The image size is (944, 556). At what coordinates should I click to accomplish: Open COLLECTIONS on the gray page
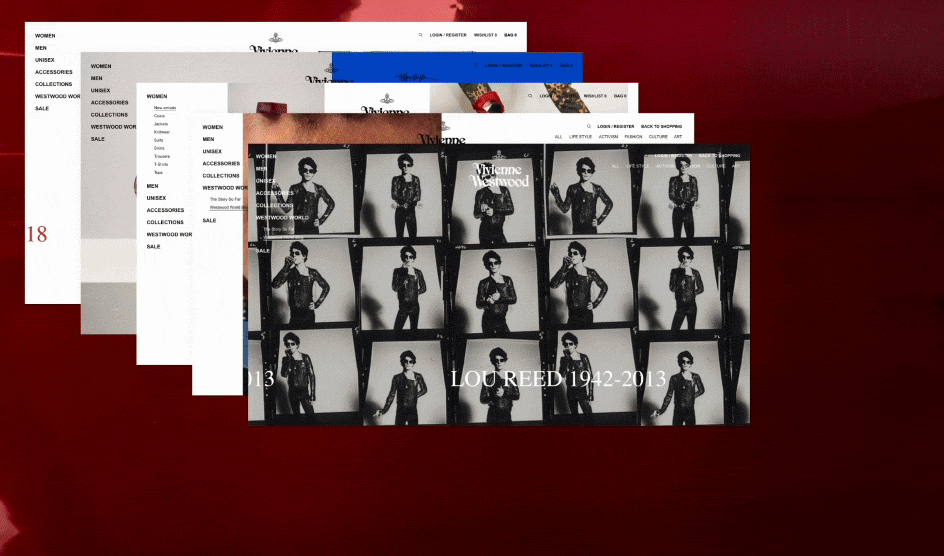coord(109,114)
